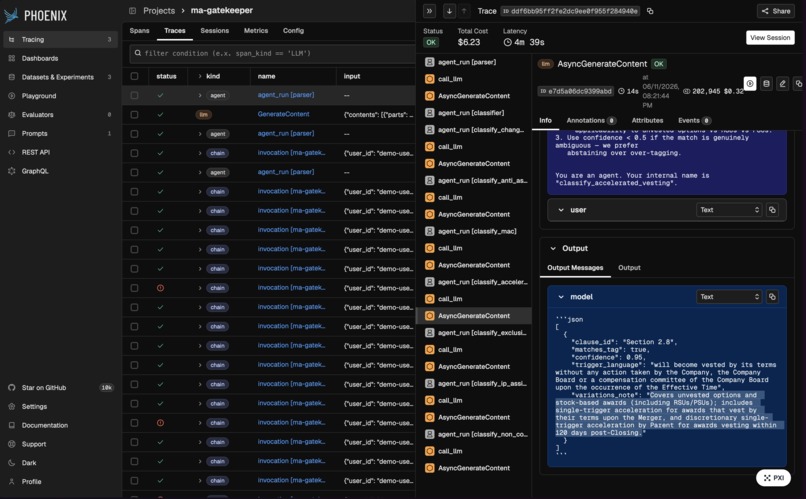
Task: Click the name column header
Action: click(266, 76)
